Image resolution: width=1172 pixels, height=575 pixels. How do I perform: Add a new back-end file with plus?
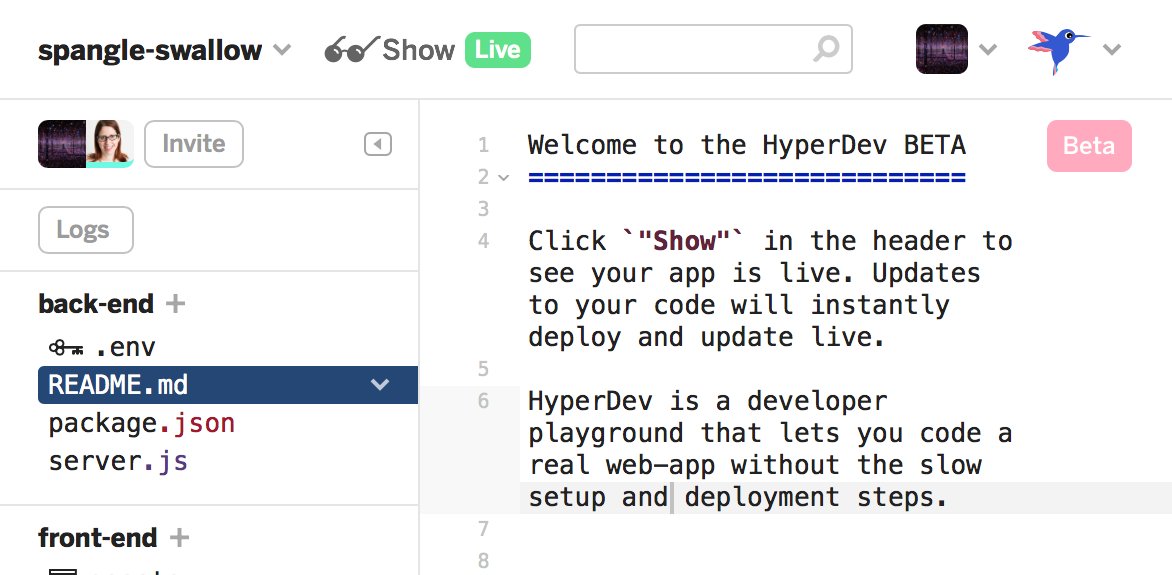tap(176, 304)
